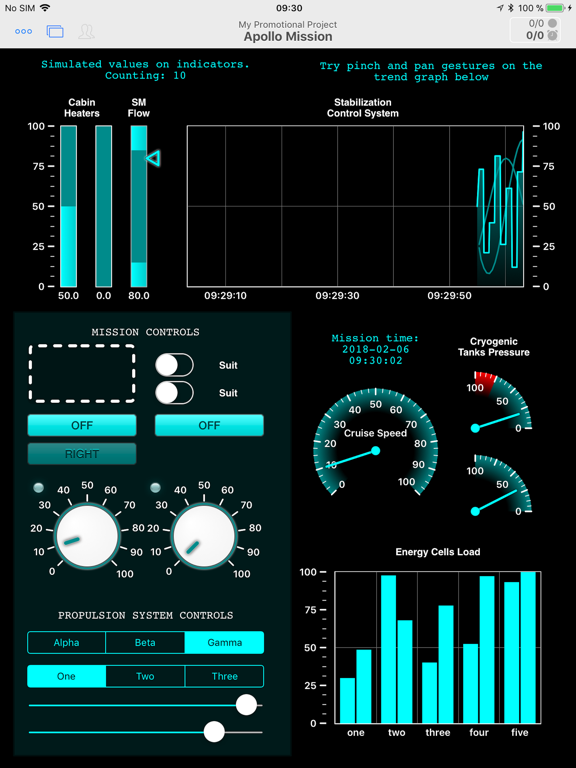Tap the '09:29:30' time axis label

(x=337, y=296)
